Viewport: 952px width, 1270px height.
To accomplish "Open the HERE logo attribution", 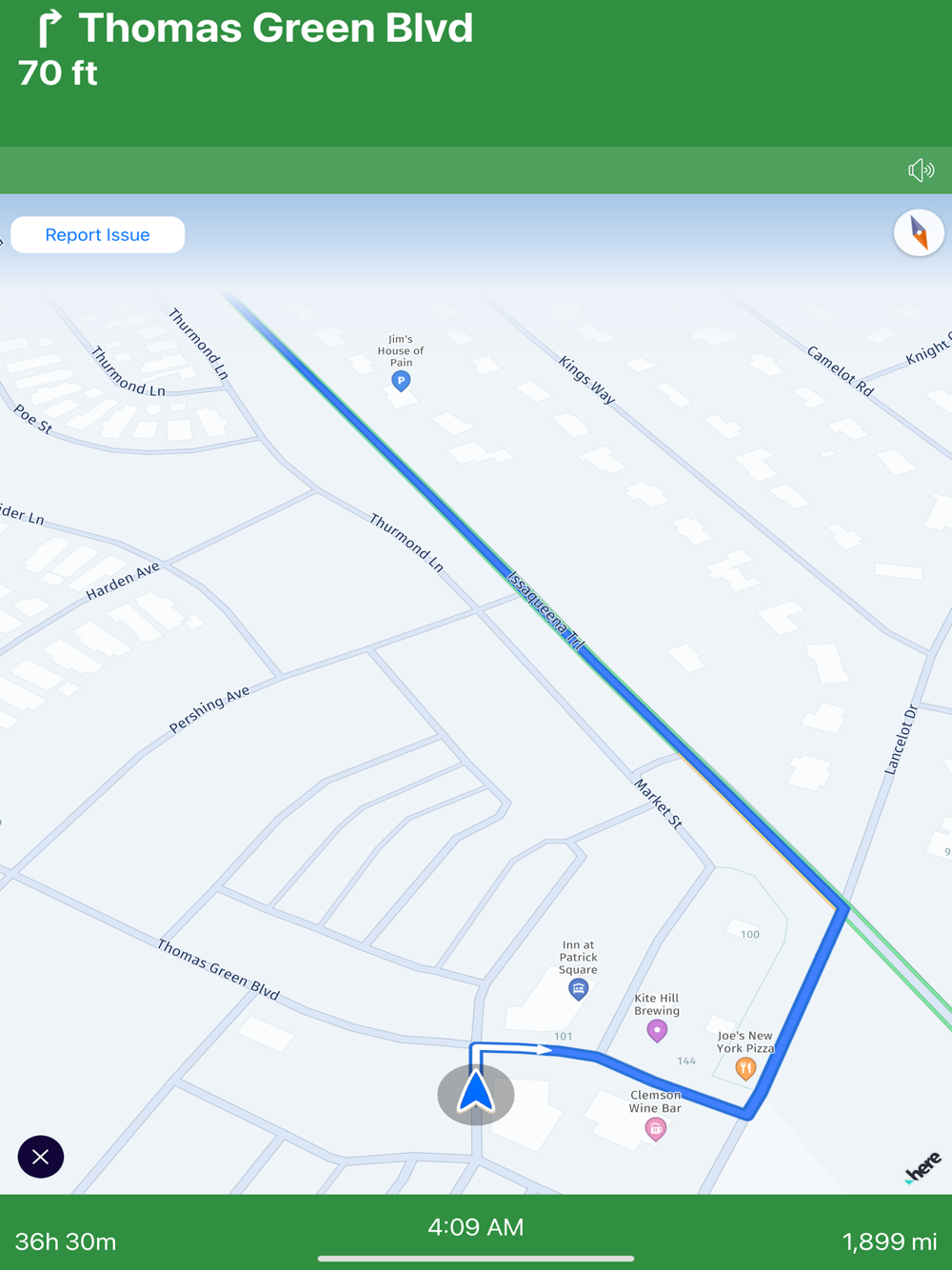I will point(922,1167).
